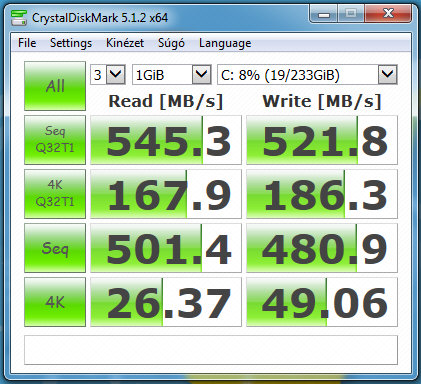Run all benchmarks with All button
The image size is (421, 384).
[x=55, y=86]
